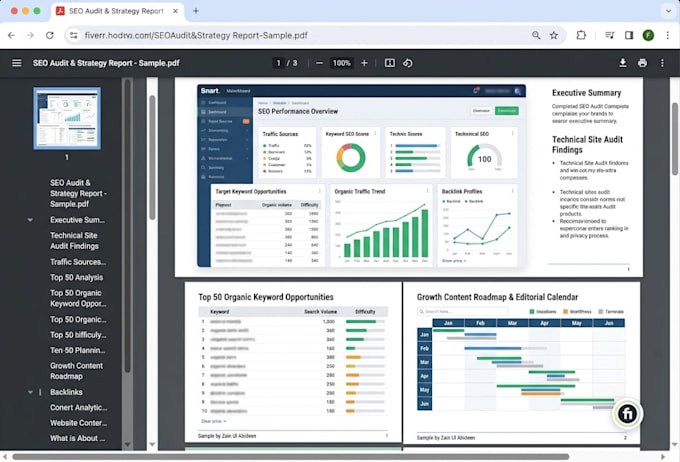Open the media control playlist icon
Image resolution: width=680 pixels, height=462 pixels.
[610, 36]
